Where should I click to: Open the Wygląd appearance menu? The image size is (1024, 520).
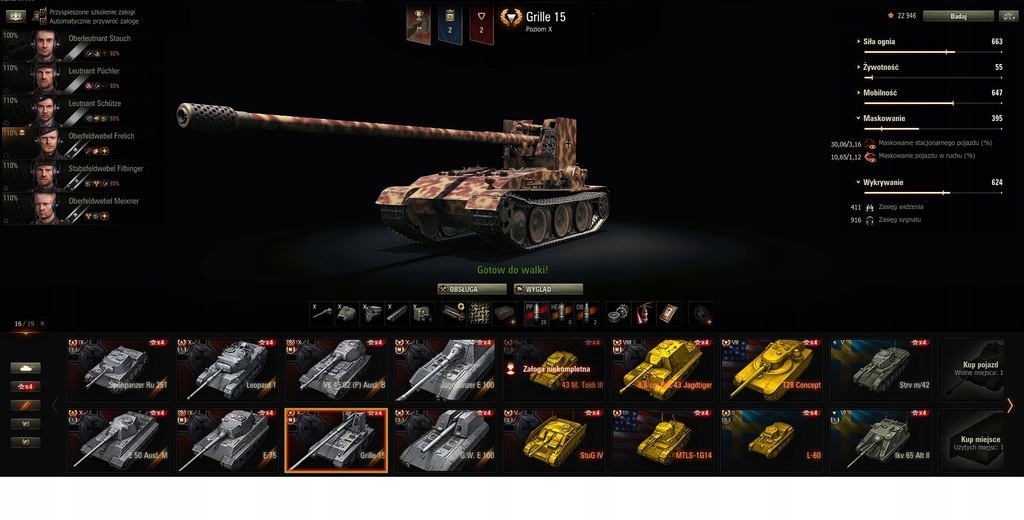pyautogui.click(x=548, y=289)
